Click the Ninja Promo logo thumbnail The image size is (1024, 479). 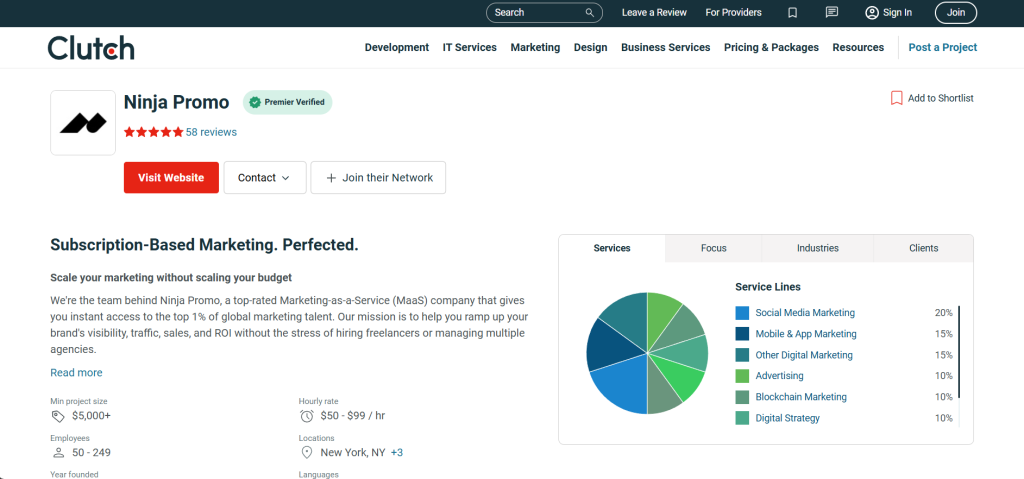point(83,123)
